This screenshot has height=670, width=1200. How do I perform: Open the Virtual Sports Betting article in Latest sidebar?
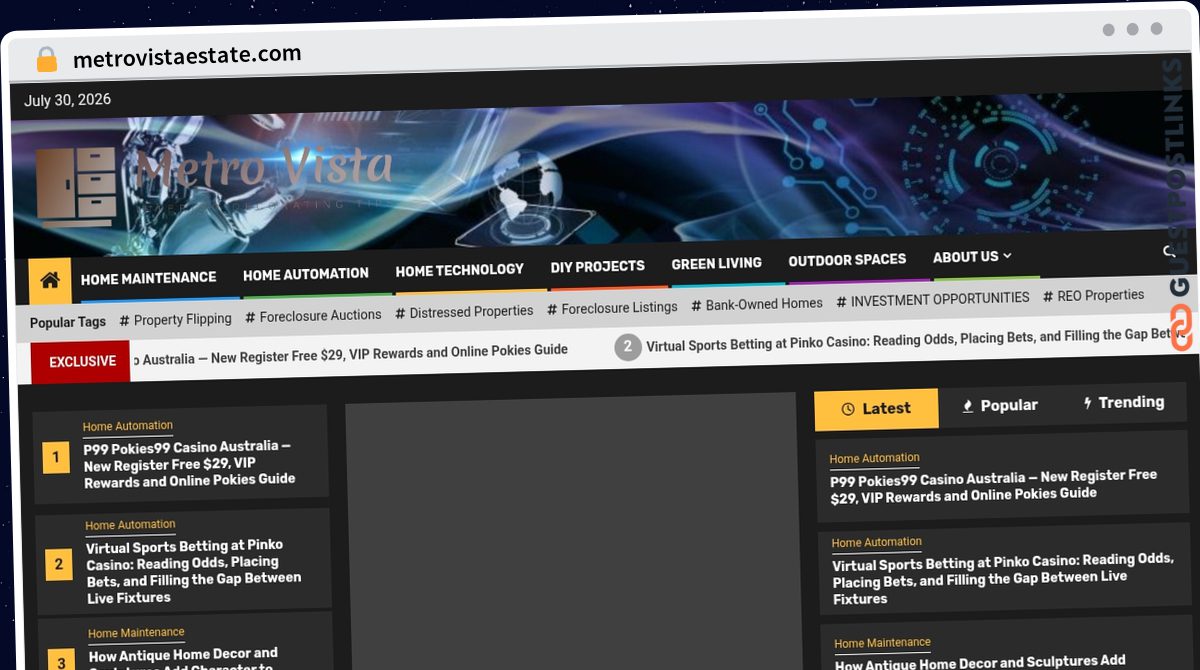click(x=1003, y=579)
